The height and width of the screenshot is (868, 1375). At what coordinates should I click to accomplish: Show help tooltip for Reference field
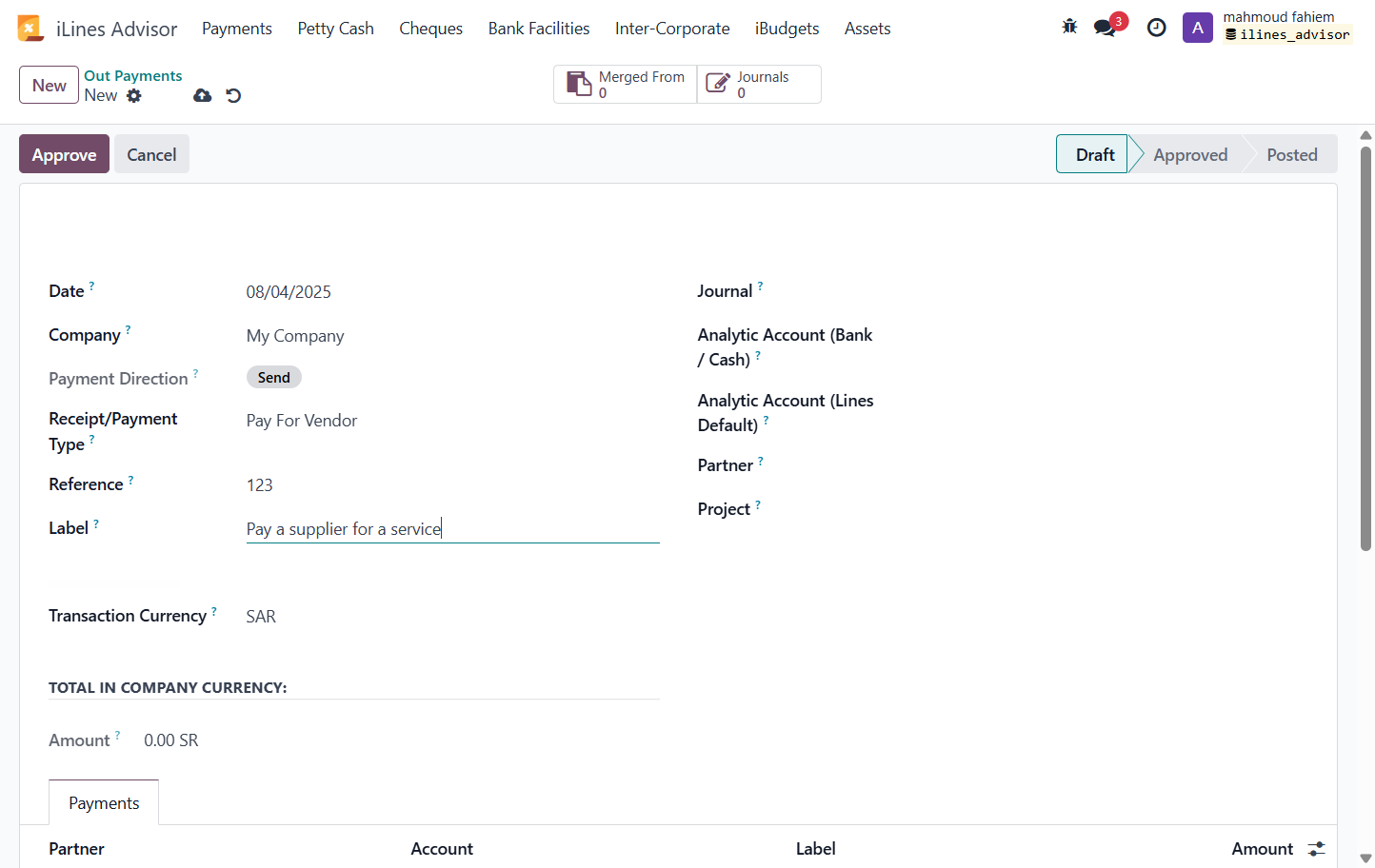(130, 479)
